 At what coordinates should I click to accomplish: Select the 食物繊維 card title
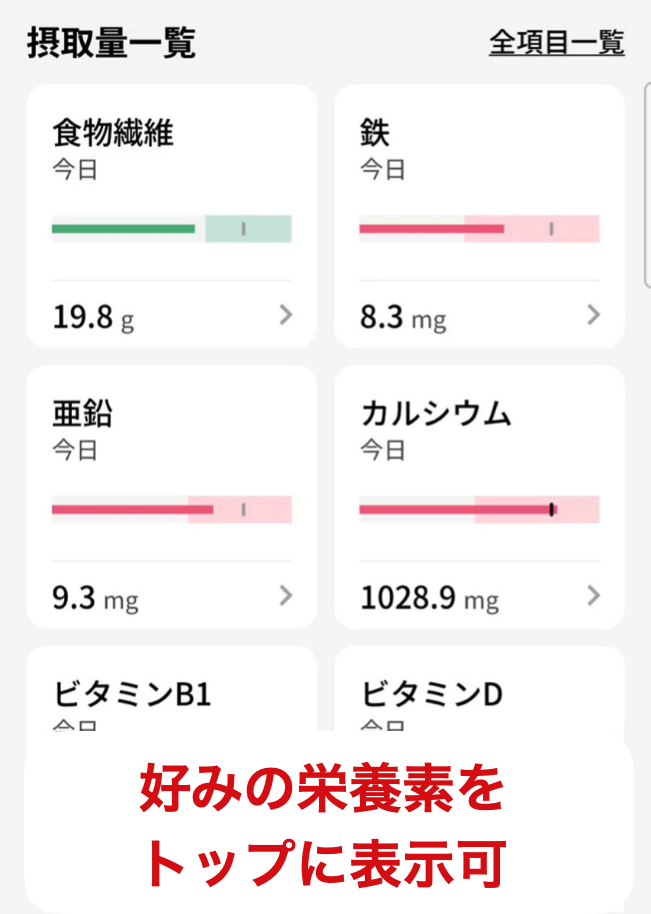[x=113, y=133]
